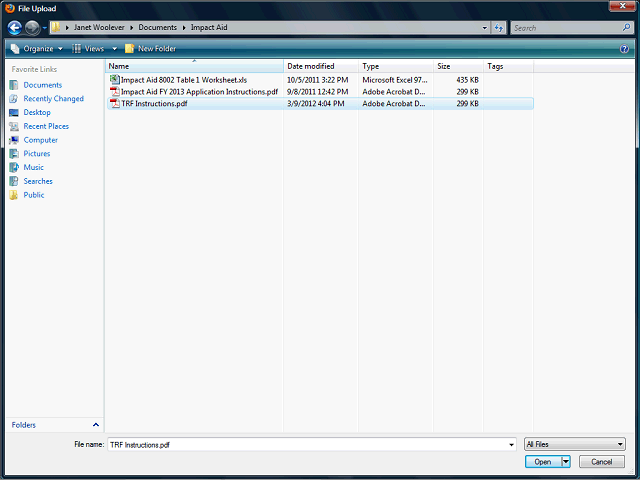Click the Documents sidebar icon
This screenshot has height=480, width=640.
[14, 85]
